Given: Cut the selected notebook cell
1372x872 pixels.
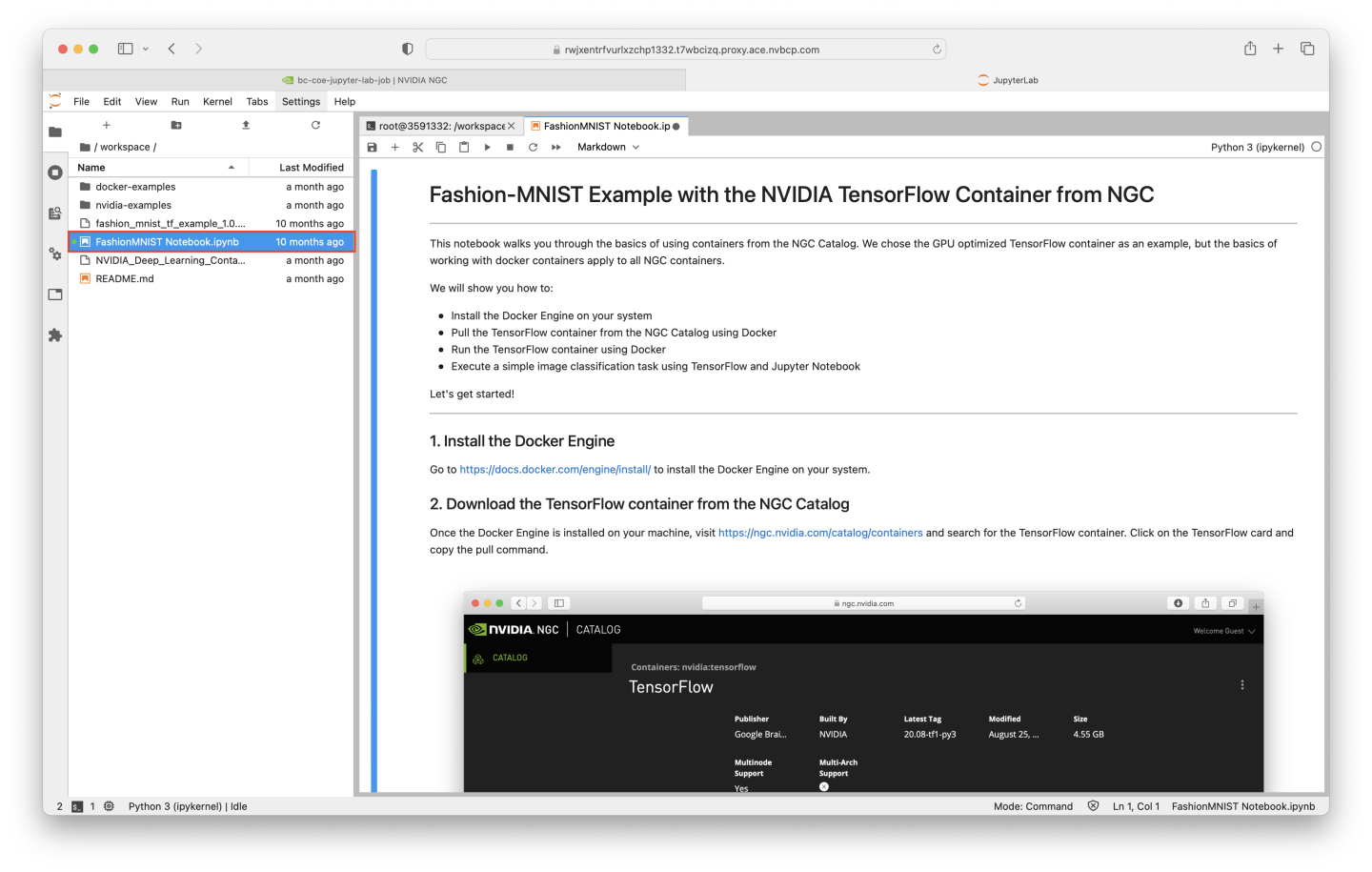Looking at the screenshot, I should pyautogui.click(x=417, y=147).
